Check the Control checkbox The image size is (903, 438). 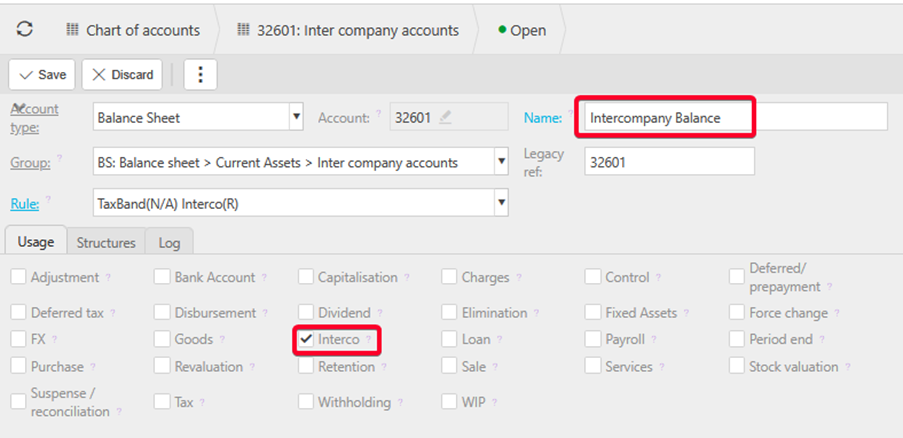pyautogui.click(x=593, y=277)
